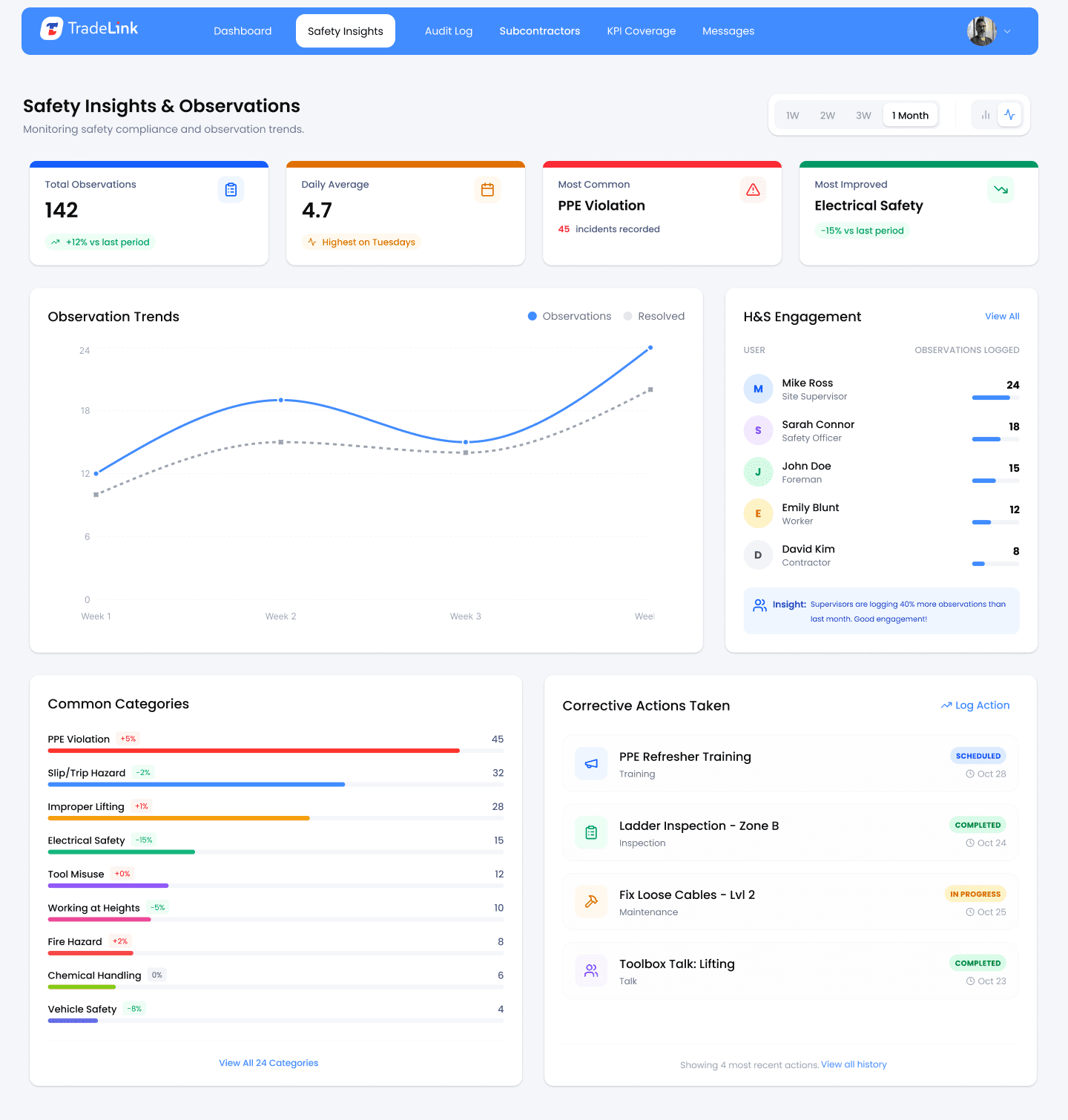Click the Week 2 point on Observations line

coord(281,400)
